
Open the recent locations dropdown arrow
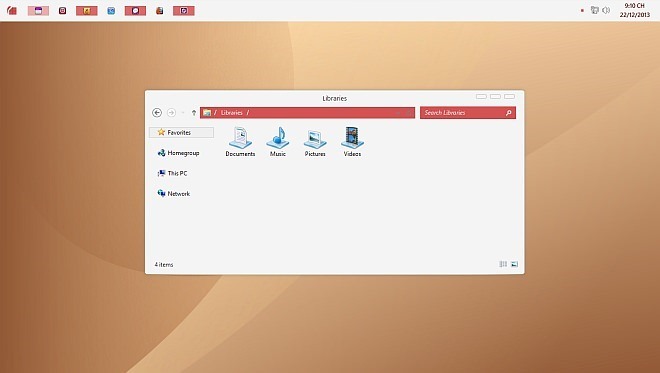pyautogui.click(x=183, y=113)
